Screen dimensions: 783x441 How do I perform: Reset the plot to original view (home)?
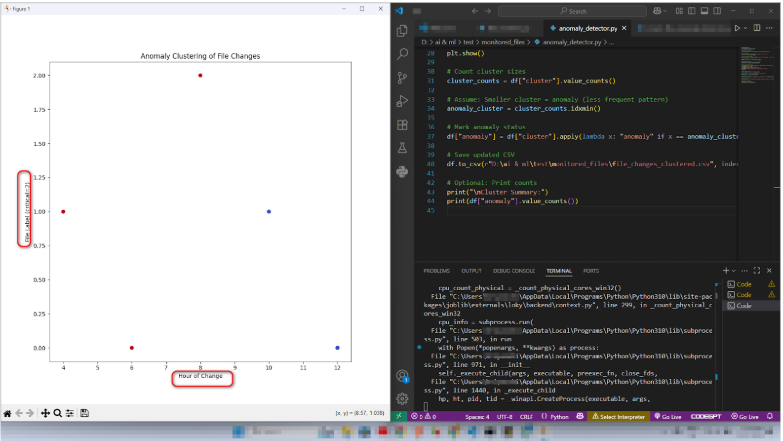[x=7, y=413]
